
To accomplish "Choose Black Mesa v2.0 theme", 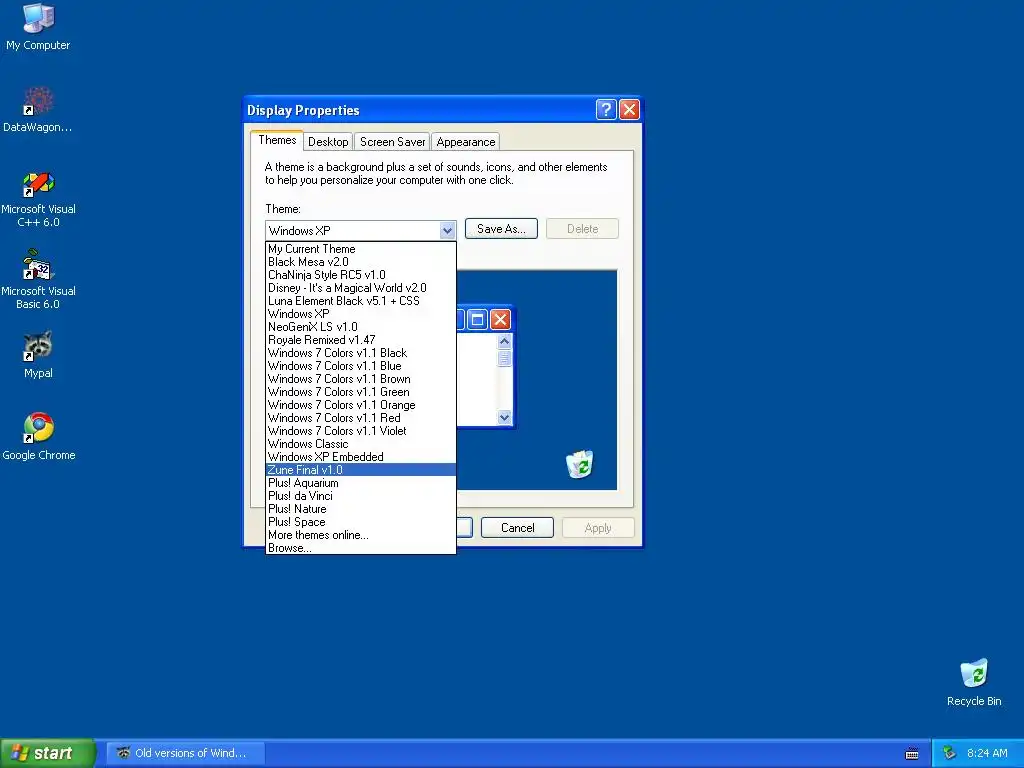I will click(360, 262).
